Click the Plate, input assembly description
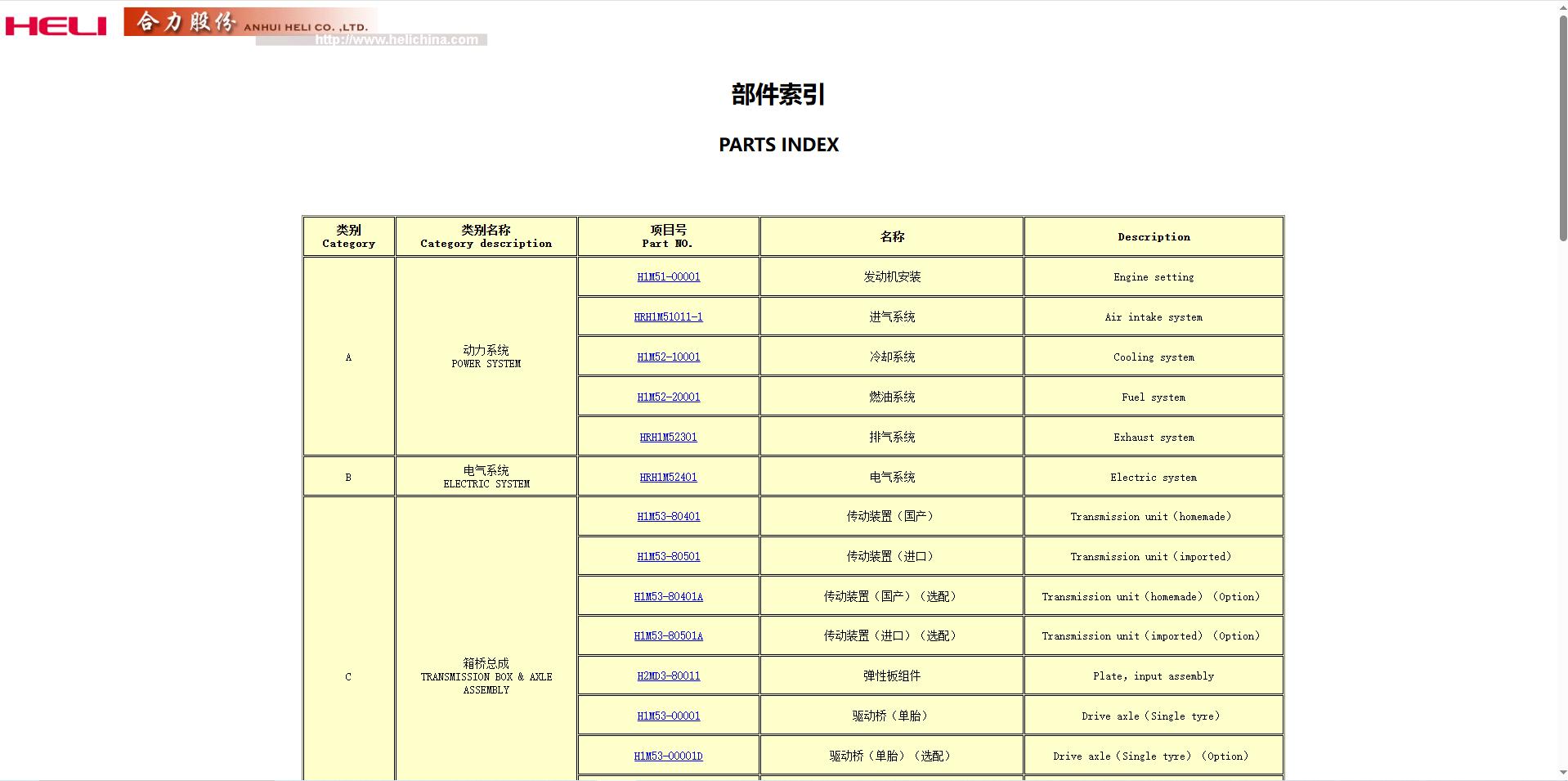The height and width of the screenshot is (781, 1568). click(1154, 676)
